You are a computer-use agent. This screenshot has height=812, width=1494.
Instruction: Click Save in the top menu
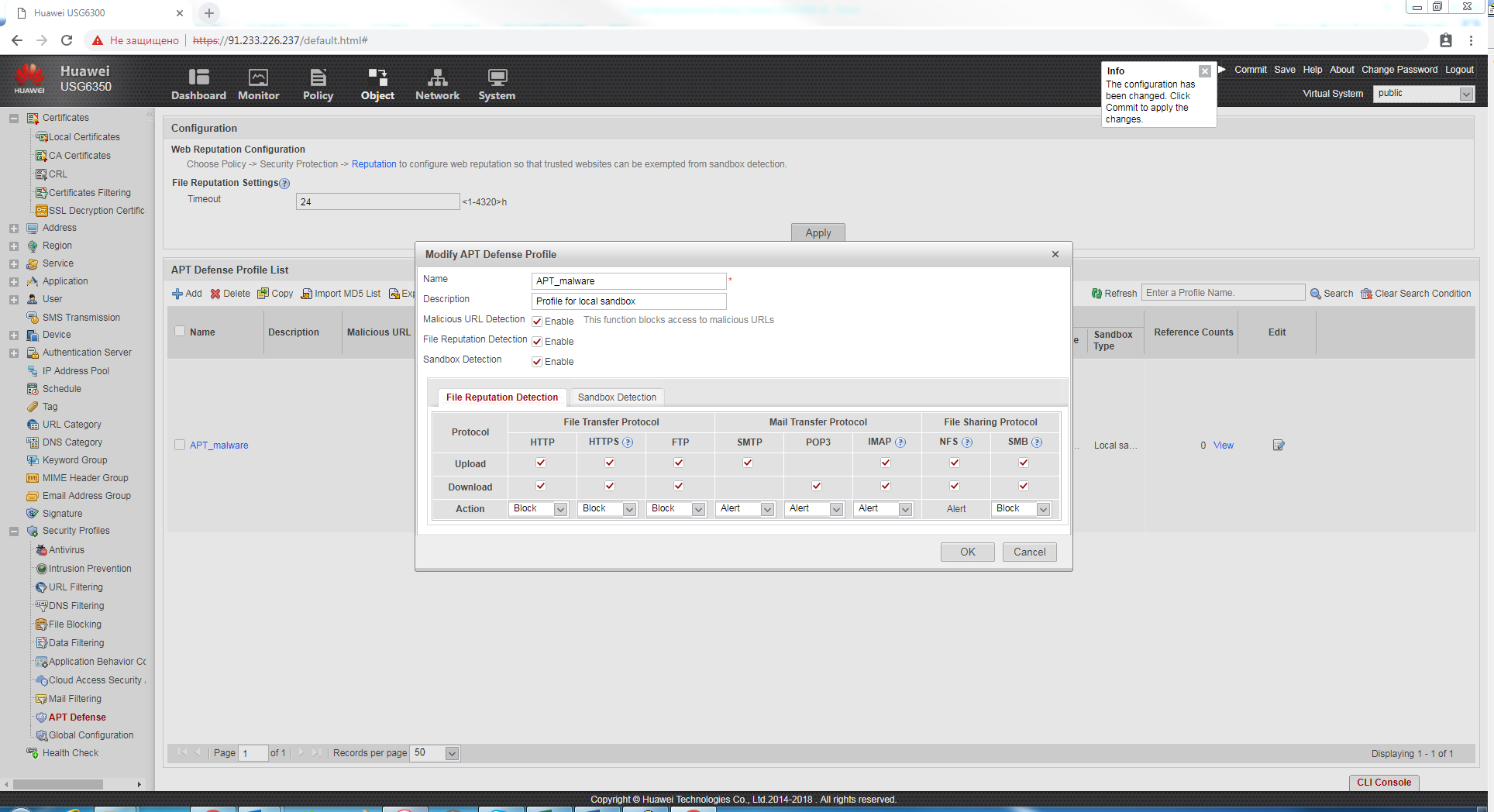click(1285, 70)
